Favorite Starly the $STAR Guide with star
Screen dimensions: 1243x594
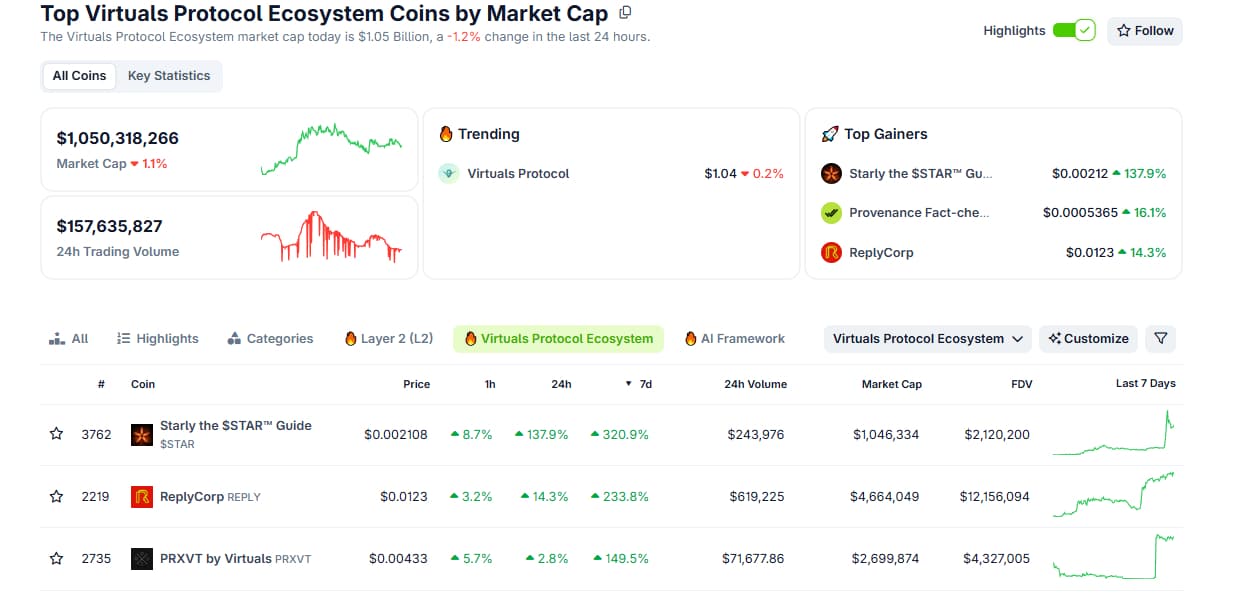57,434
